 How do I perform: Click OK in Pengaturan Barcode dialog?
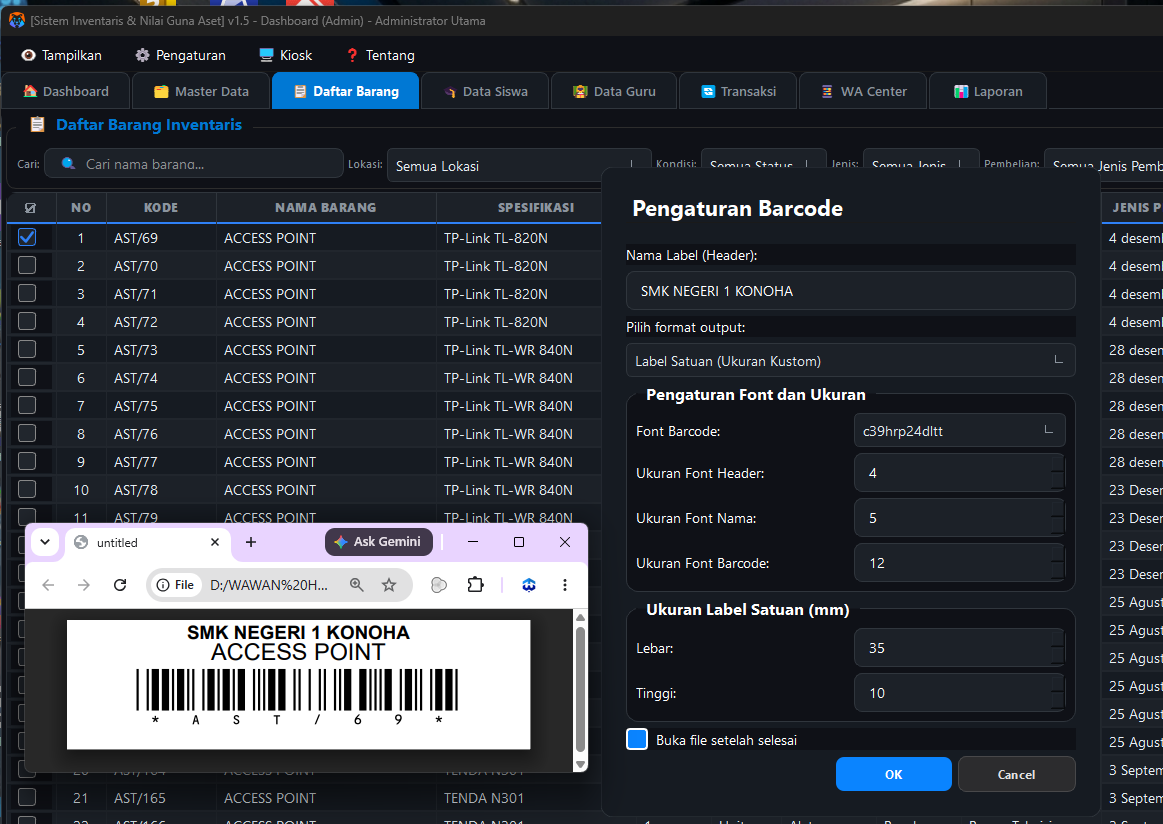pos(893,774)
